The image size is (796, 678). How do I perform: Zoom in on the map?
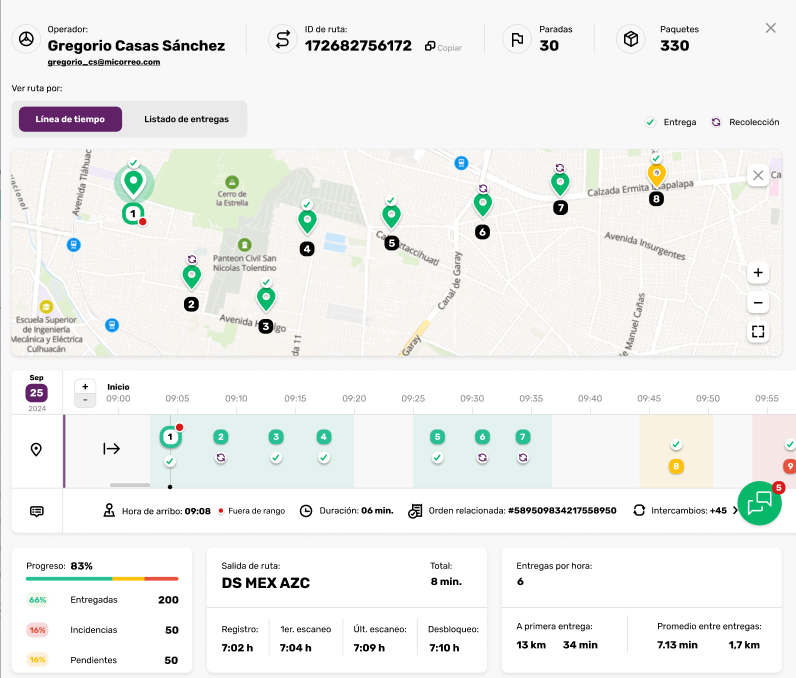point(758,273)
